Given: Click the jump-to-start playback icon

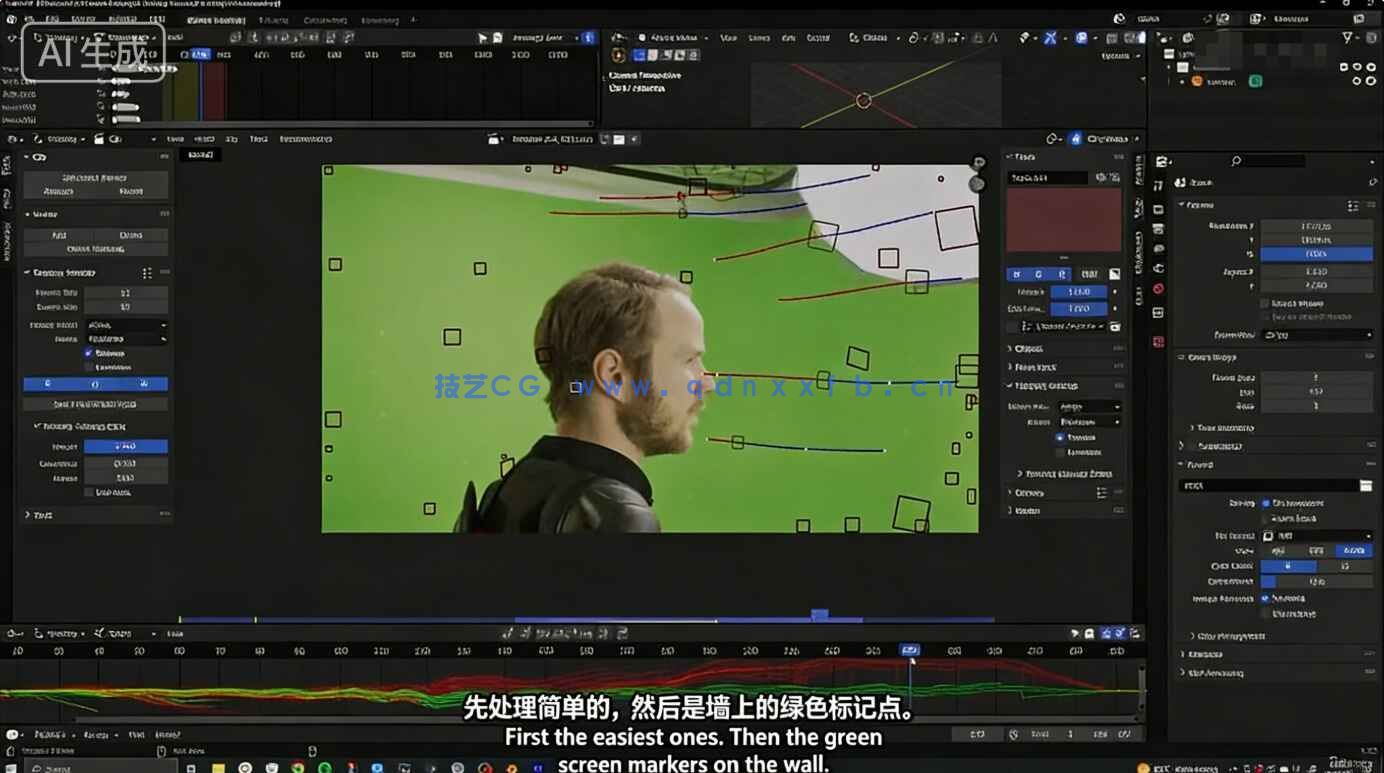Looking at the screenshot, I should 510,632.
